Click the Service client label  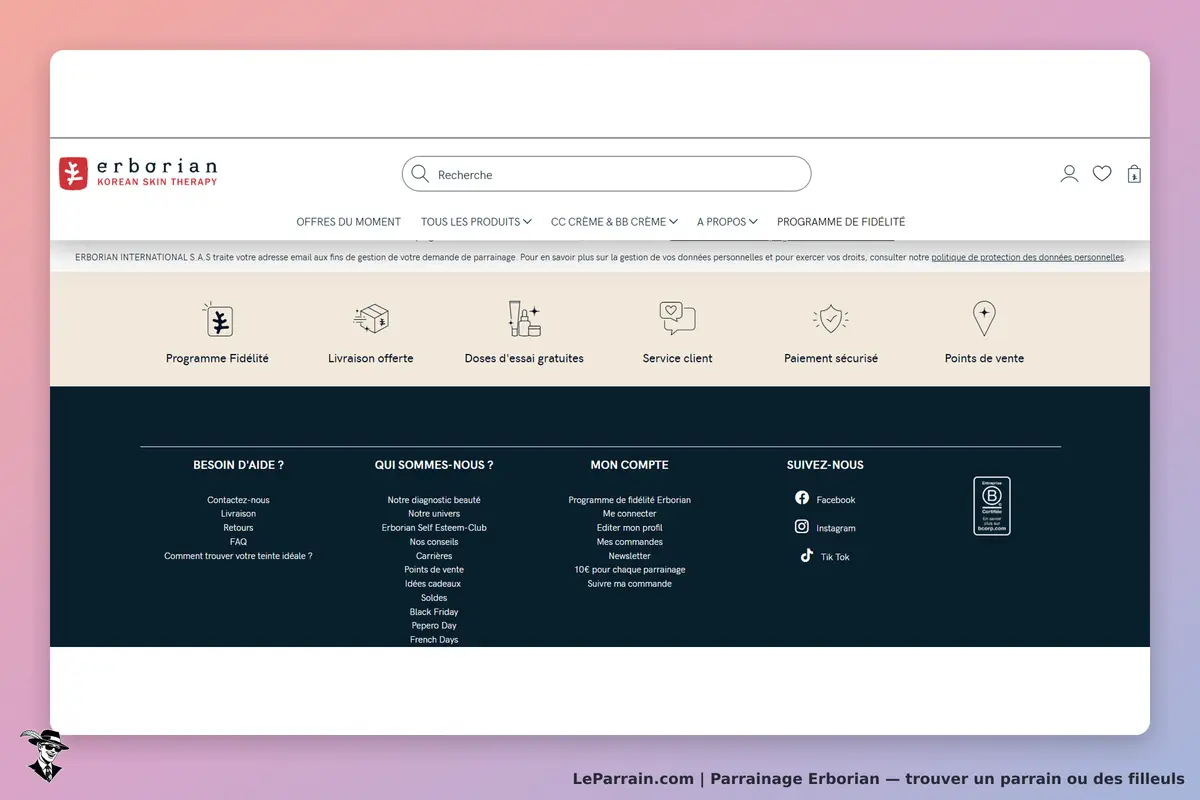pos(677,358)
